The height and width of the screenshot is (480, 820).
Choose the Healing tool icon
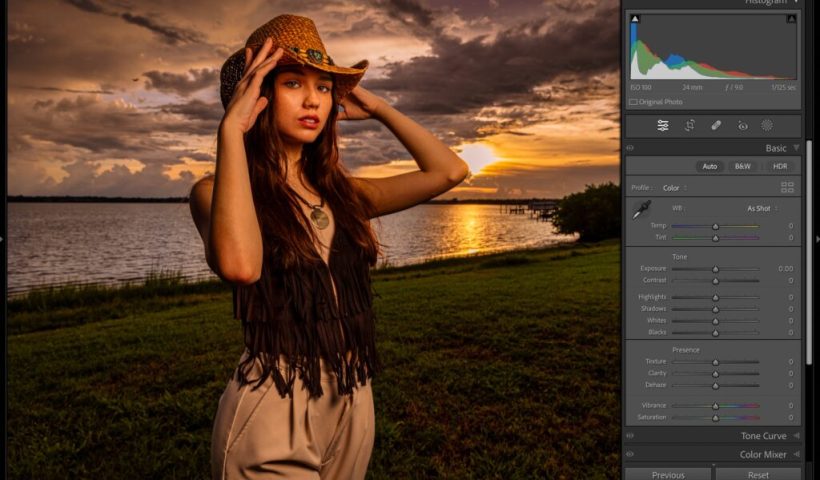click(716, 126)
